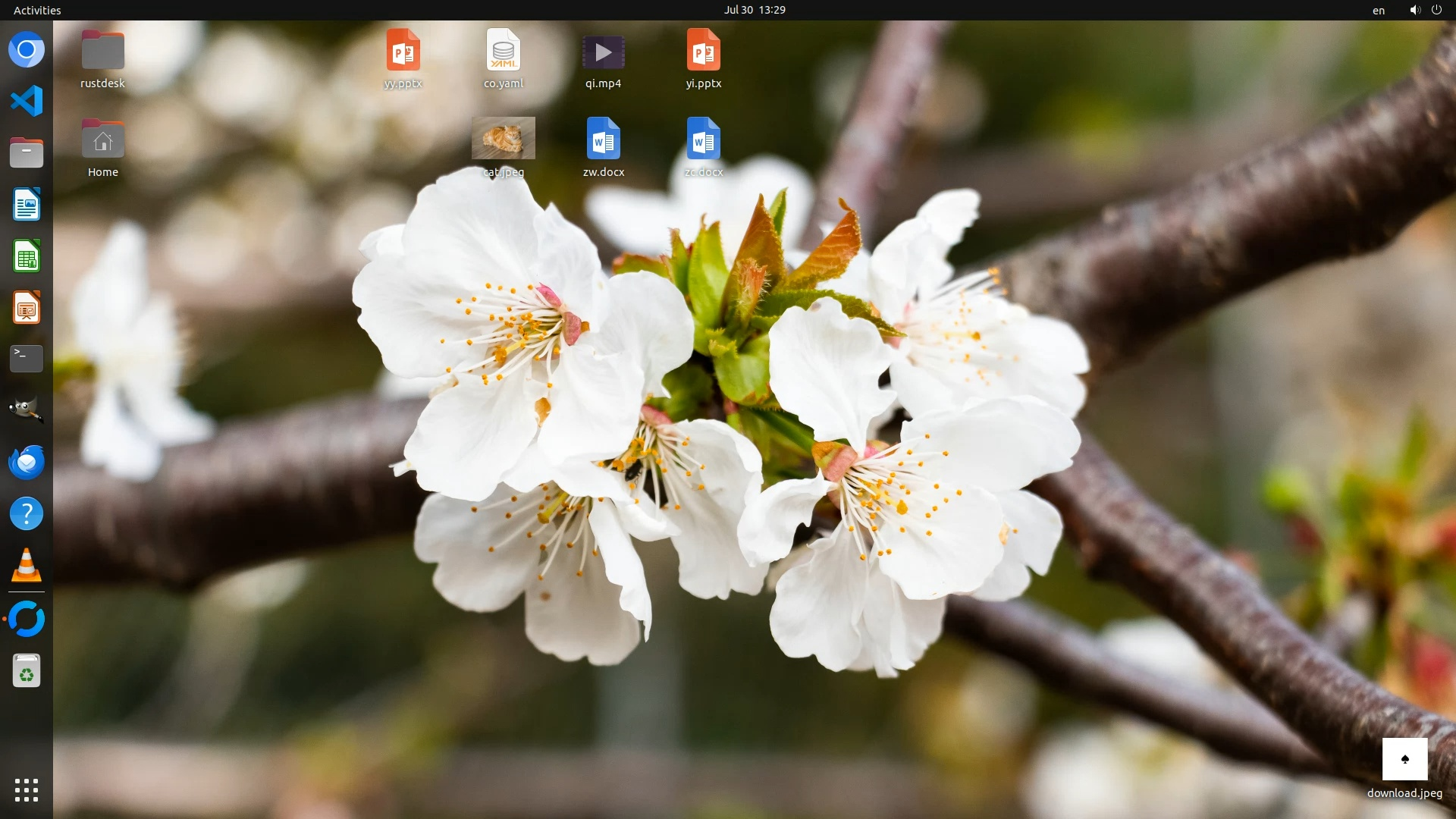Viewport: 1456px width, 819px height.
Task: Open the Help dock icon
Action: click(x=27, y=514)
